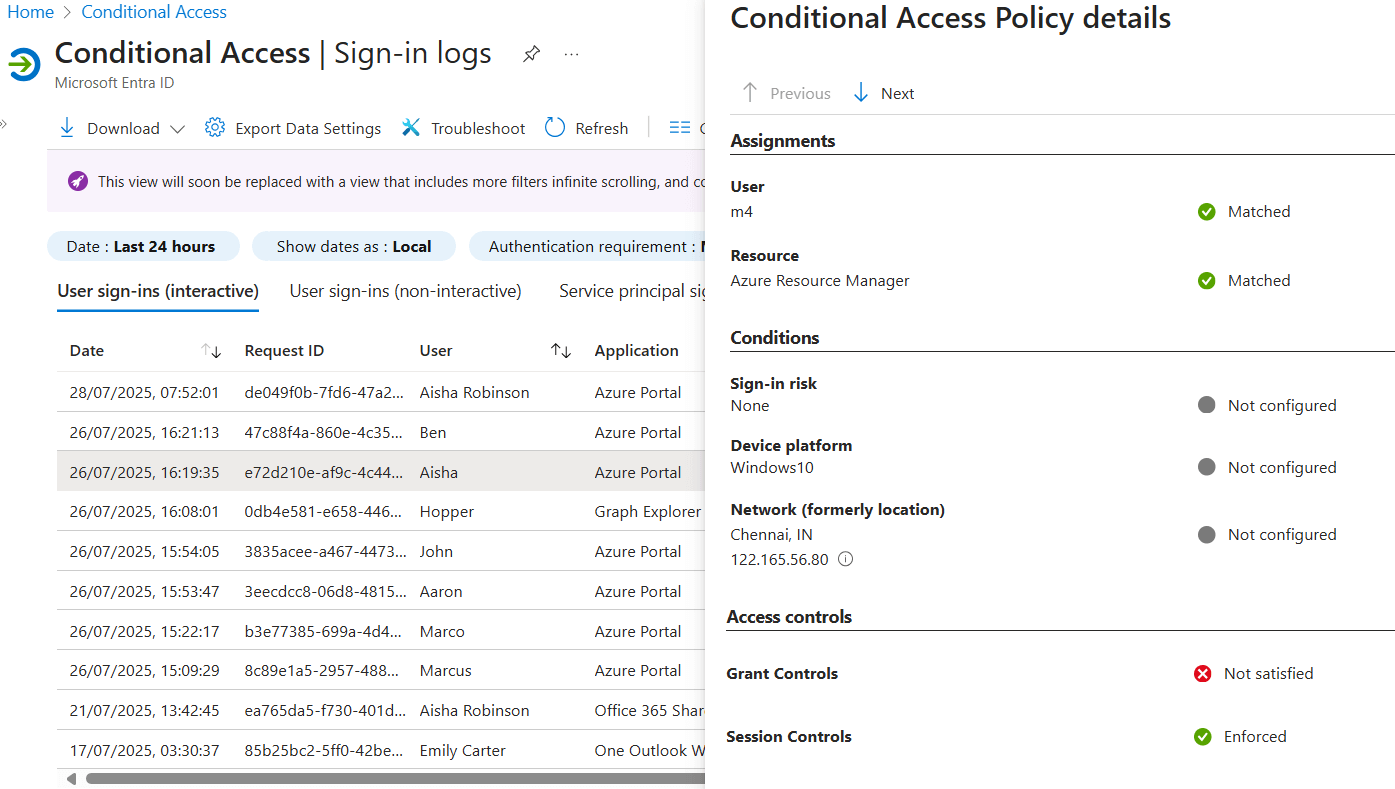The height and width of the screenshot is (789, 1395).
Task: Click the Troubleshoot wrench icon
Action: [x=411, y=127]
